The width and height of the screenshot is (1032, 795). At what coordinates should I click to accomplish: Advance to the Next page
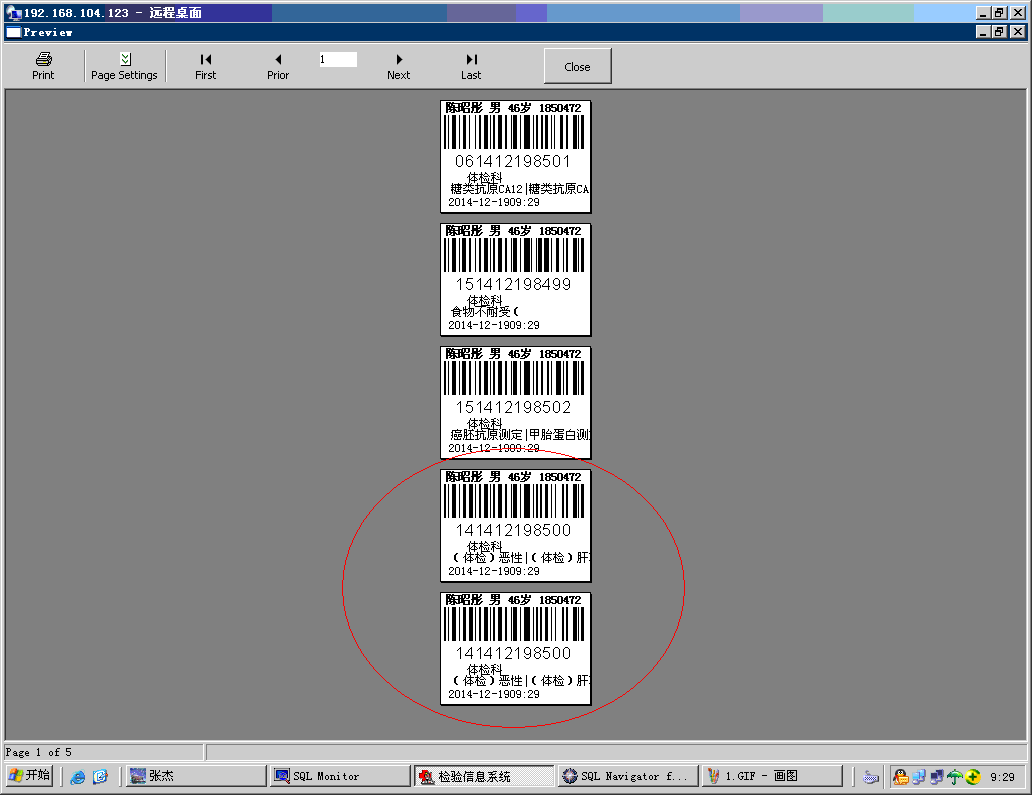pyautogui.click(x=398, y=66)
